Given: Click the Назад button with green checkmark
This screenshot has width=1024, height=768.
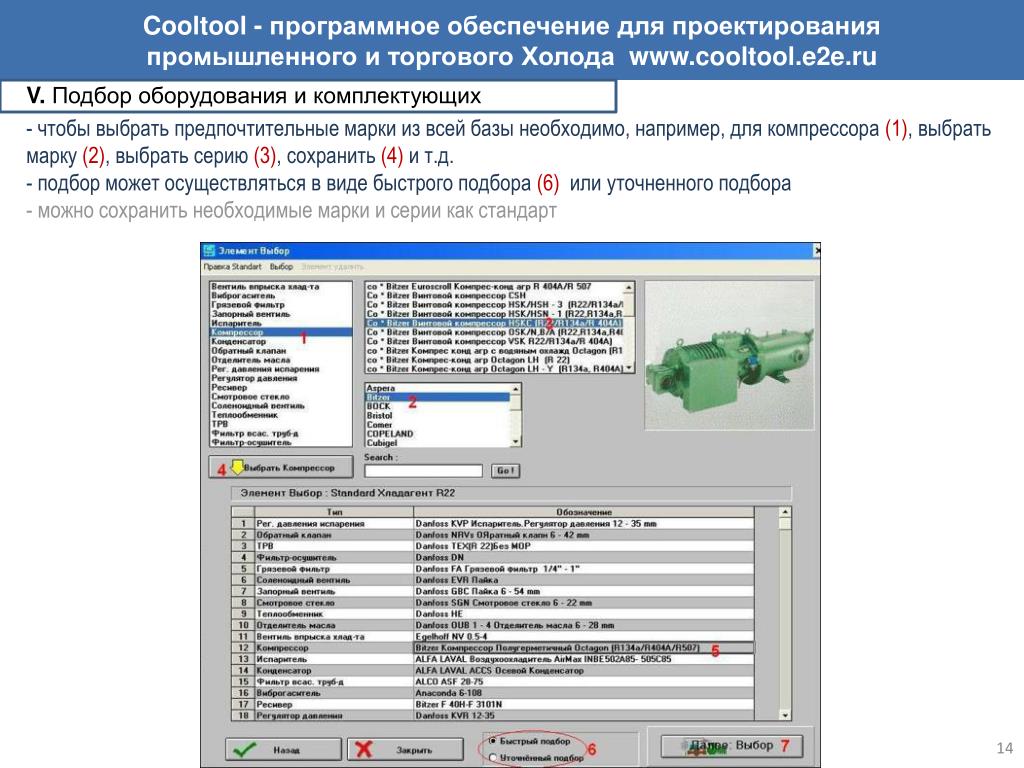Looking at the screenshot, I should click(x=283, y=750).
